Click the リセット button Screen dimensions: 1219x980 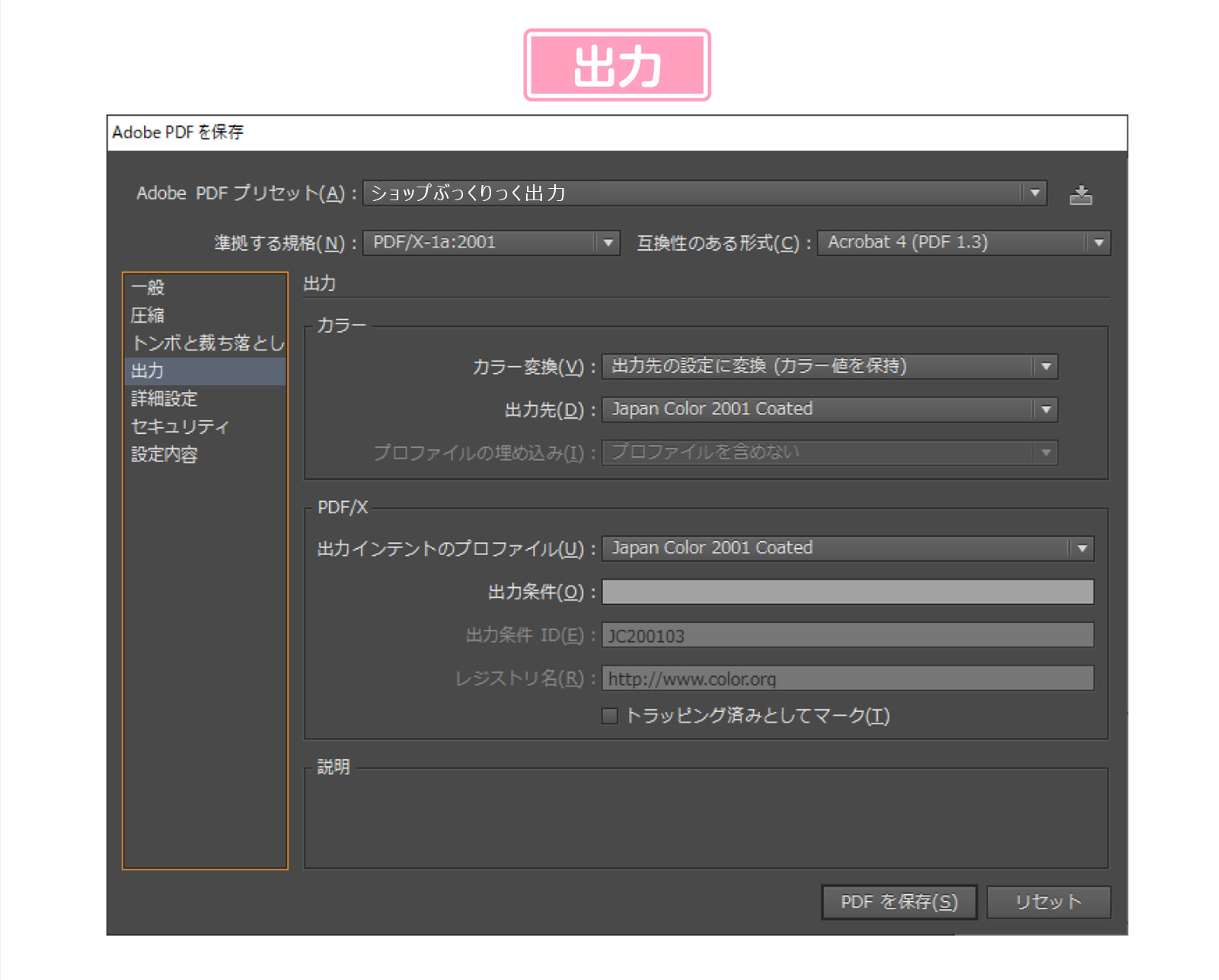pos(1048,902)
